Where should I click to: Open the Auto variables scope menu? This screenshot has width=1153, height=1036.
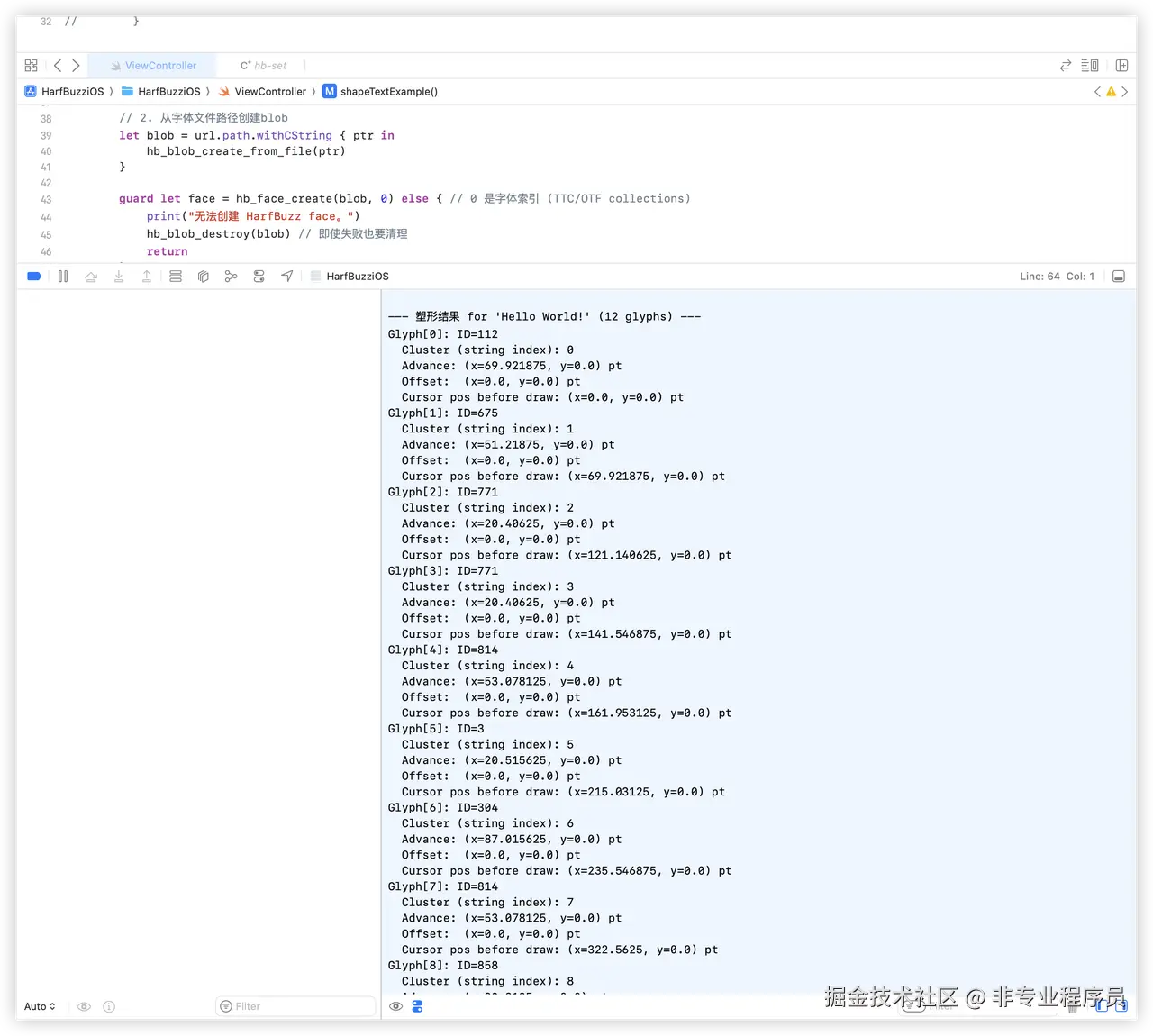(x=40, y=1006)
